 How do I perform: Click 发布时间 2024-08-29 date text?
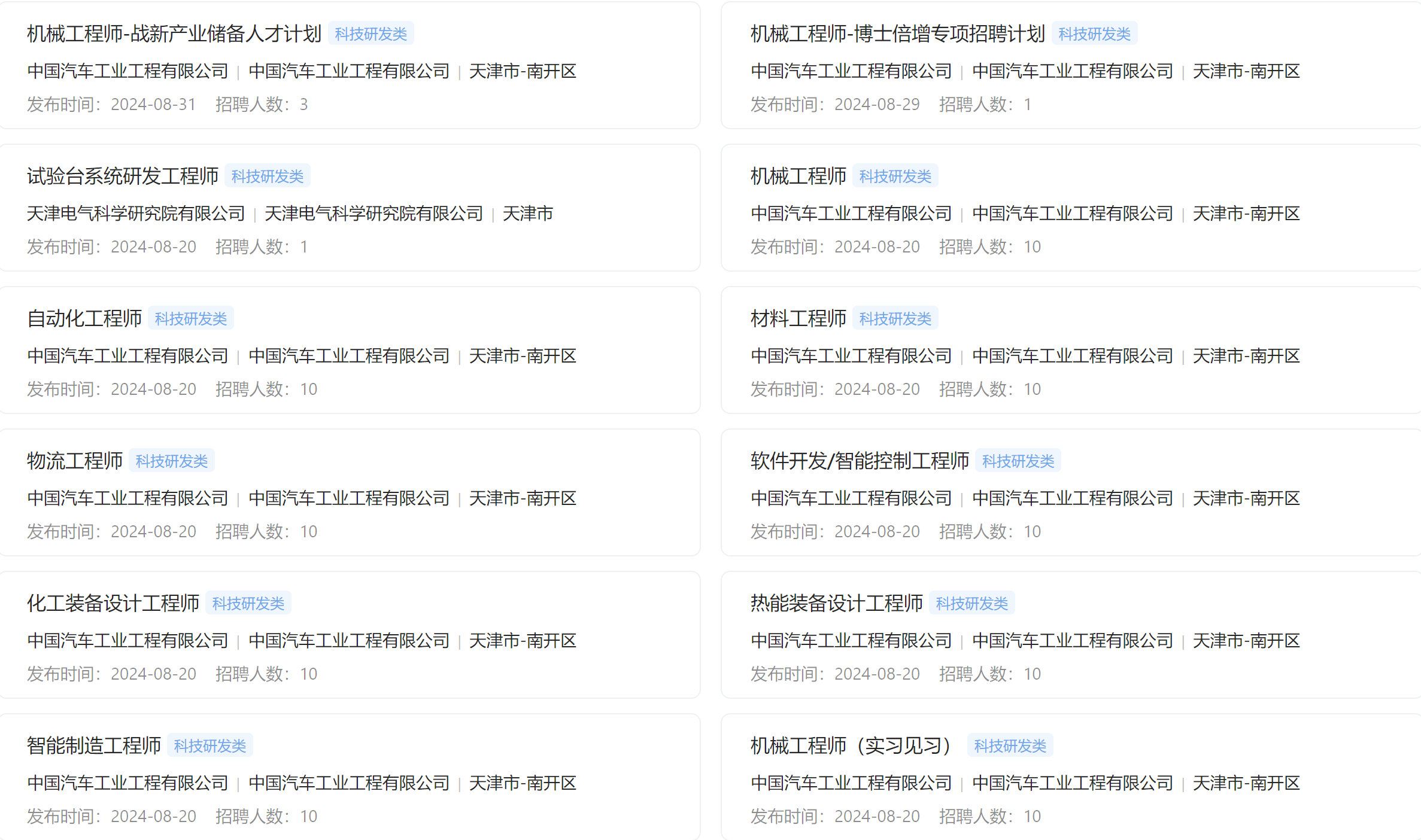(835, 105)
